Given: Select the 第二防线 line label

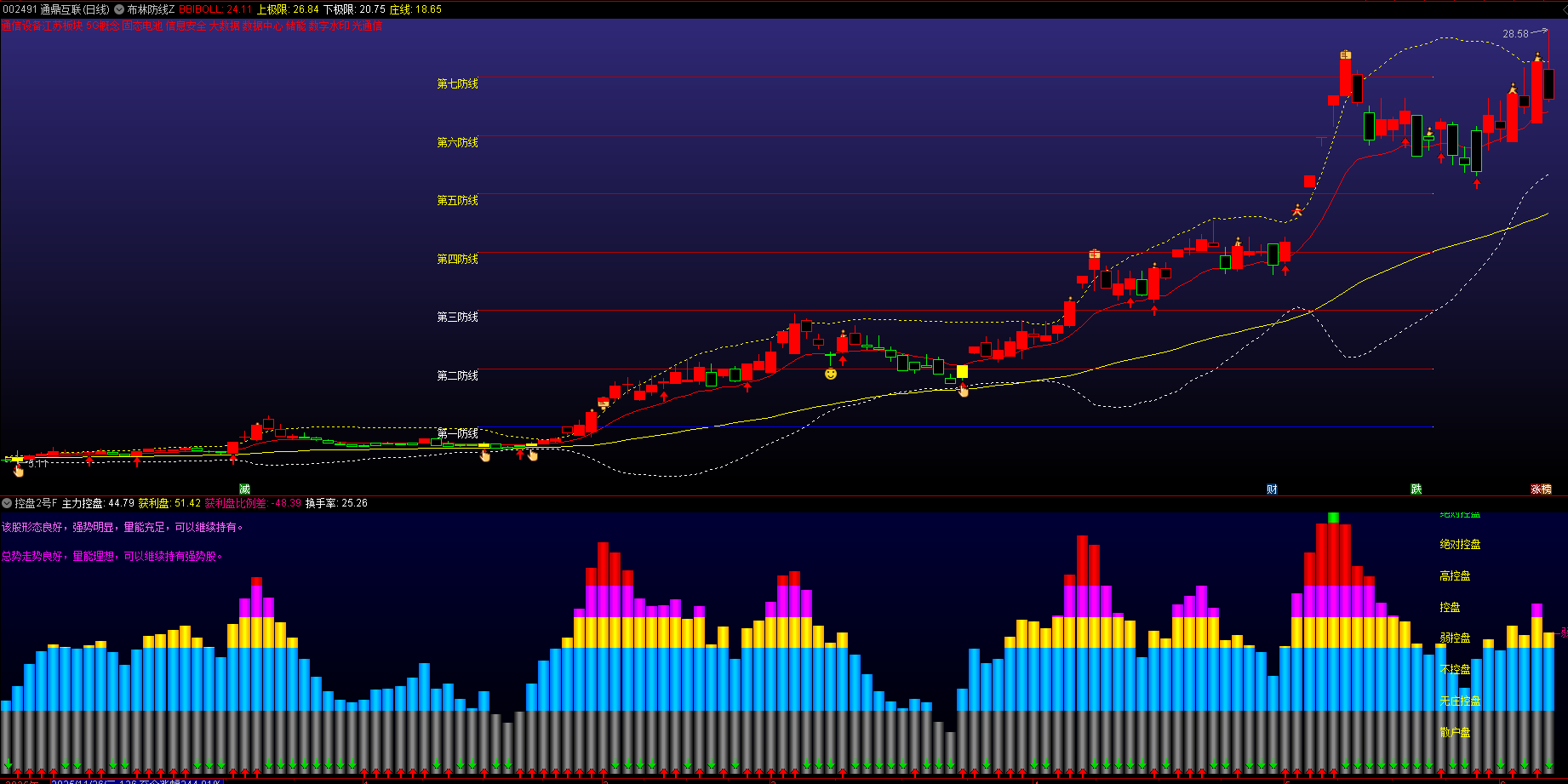Looking at the screenshot, I should [458, 375].
